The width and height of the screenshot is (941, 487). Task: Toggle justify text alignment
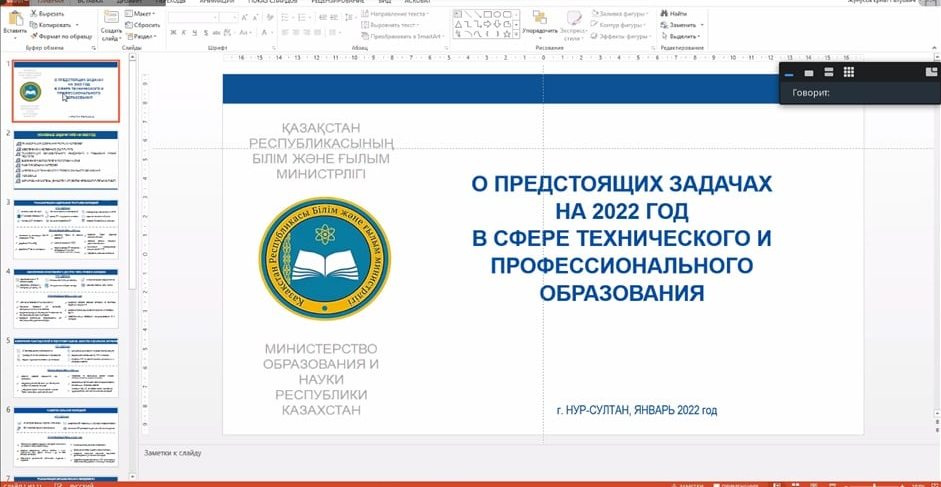pyautogui.click(x=318, y=32)
